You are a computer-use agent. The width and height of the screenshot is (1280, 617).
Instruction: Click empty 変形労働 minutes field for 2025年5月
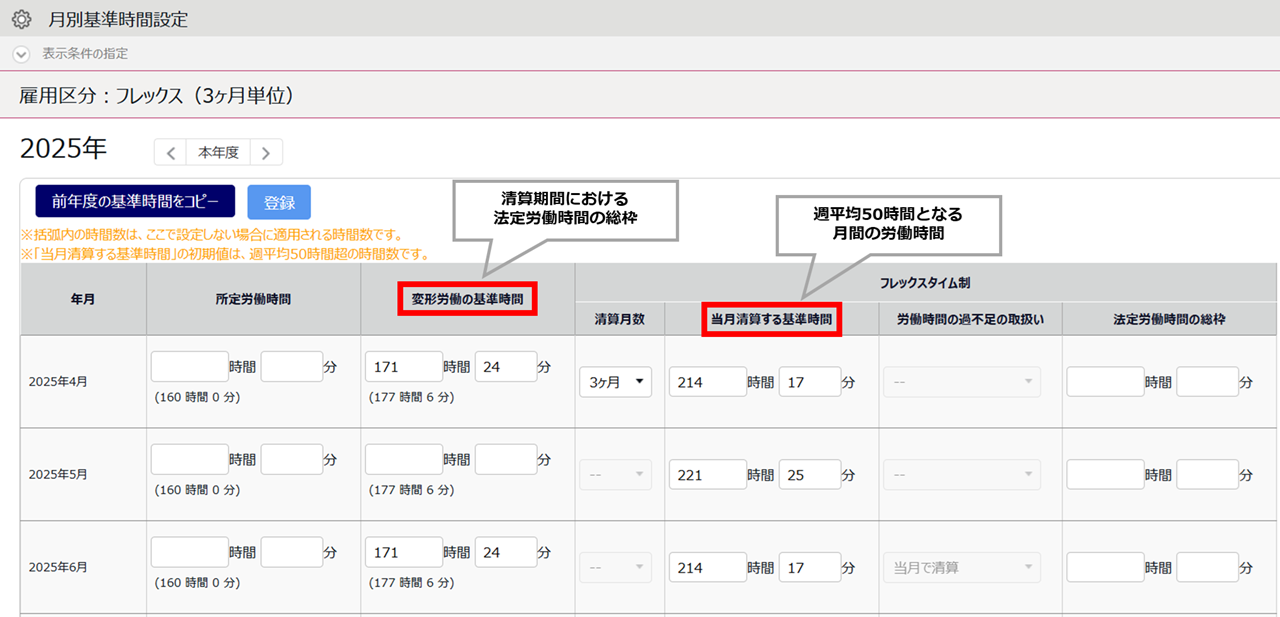506,460
